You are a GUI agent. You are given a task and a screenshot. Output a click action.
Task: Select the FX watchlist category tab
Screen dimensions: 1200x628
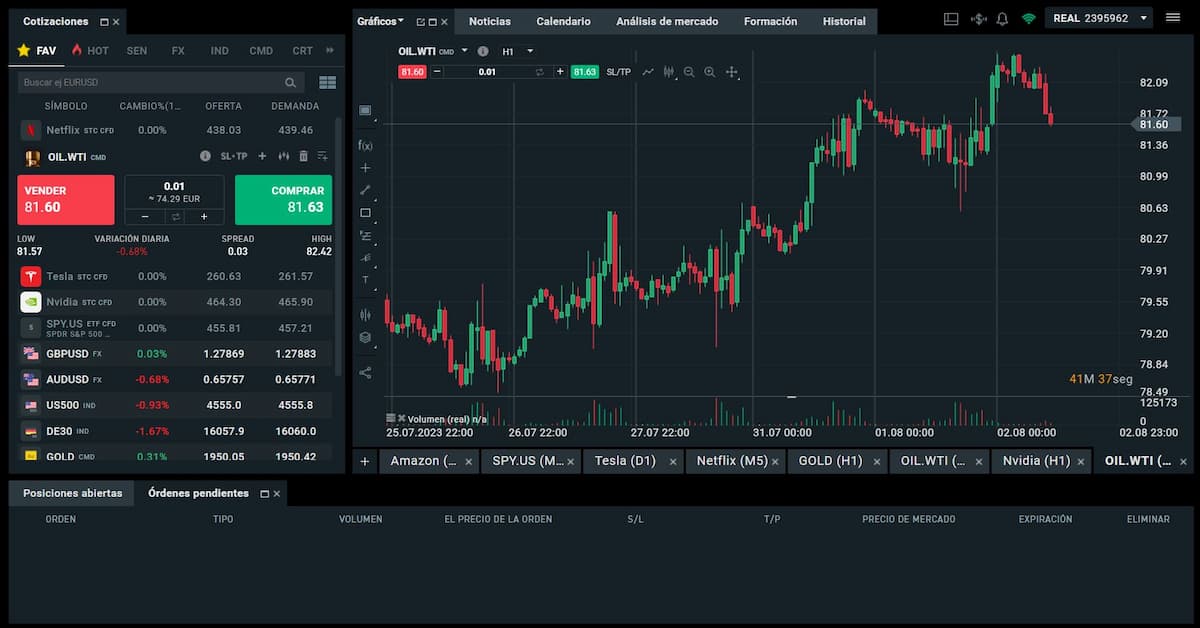click(x=178, y=50)
